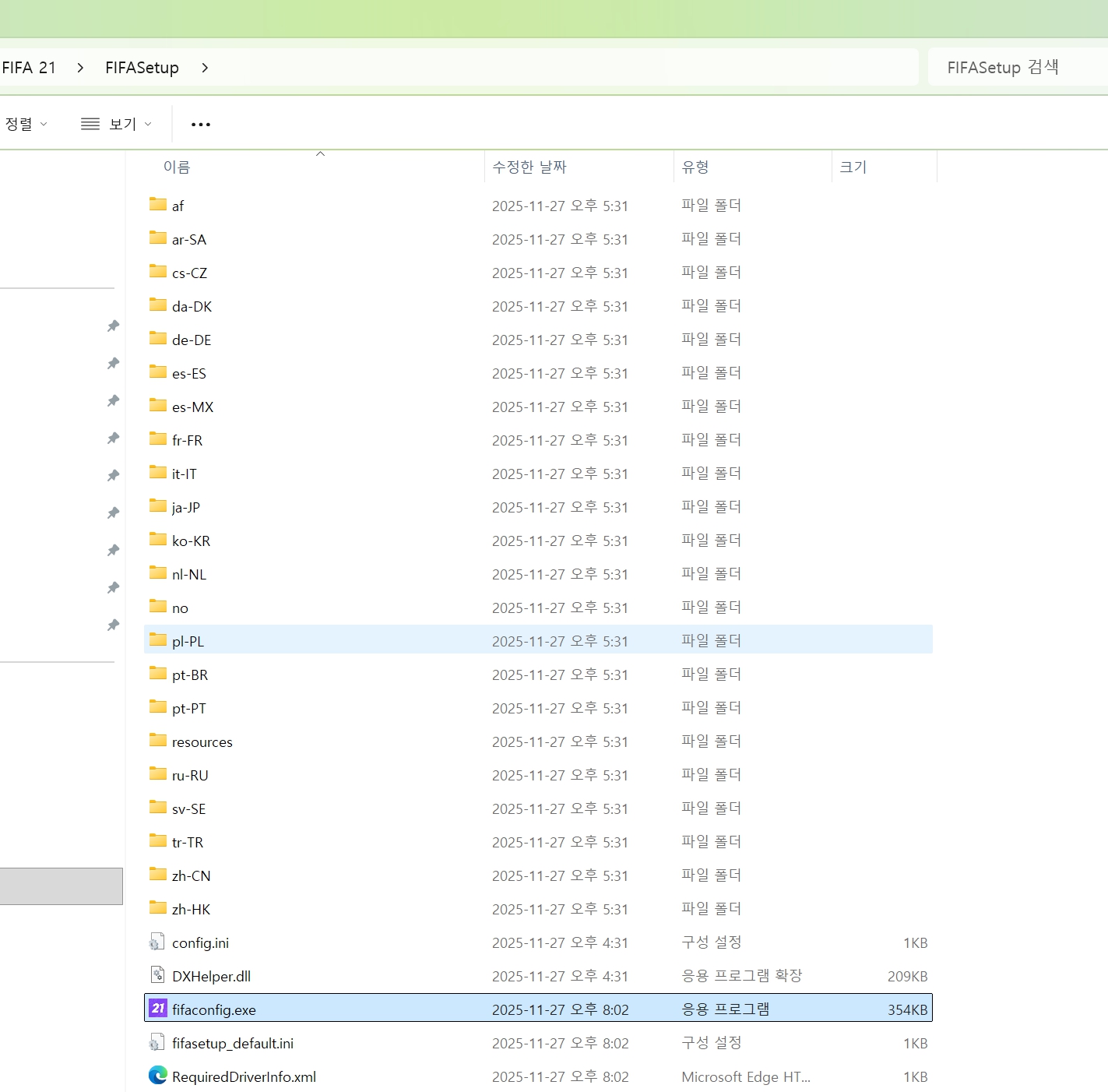
Task: Click the de-DE folder icon
Action: coord(158,339)
